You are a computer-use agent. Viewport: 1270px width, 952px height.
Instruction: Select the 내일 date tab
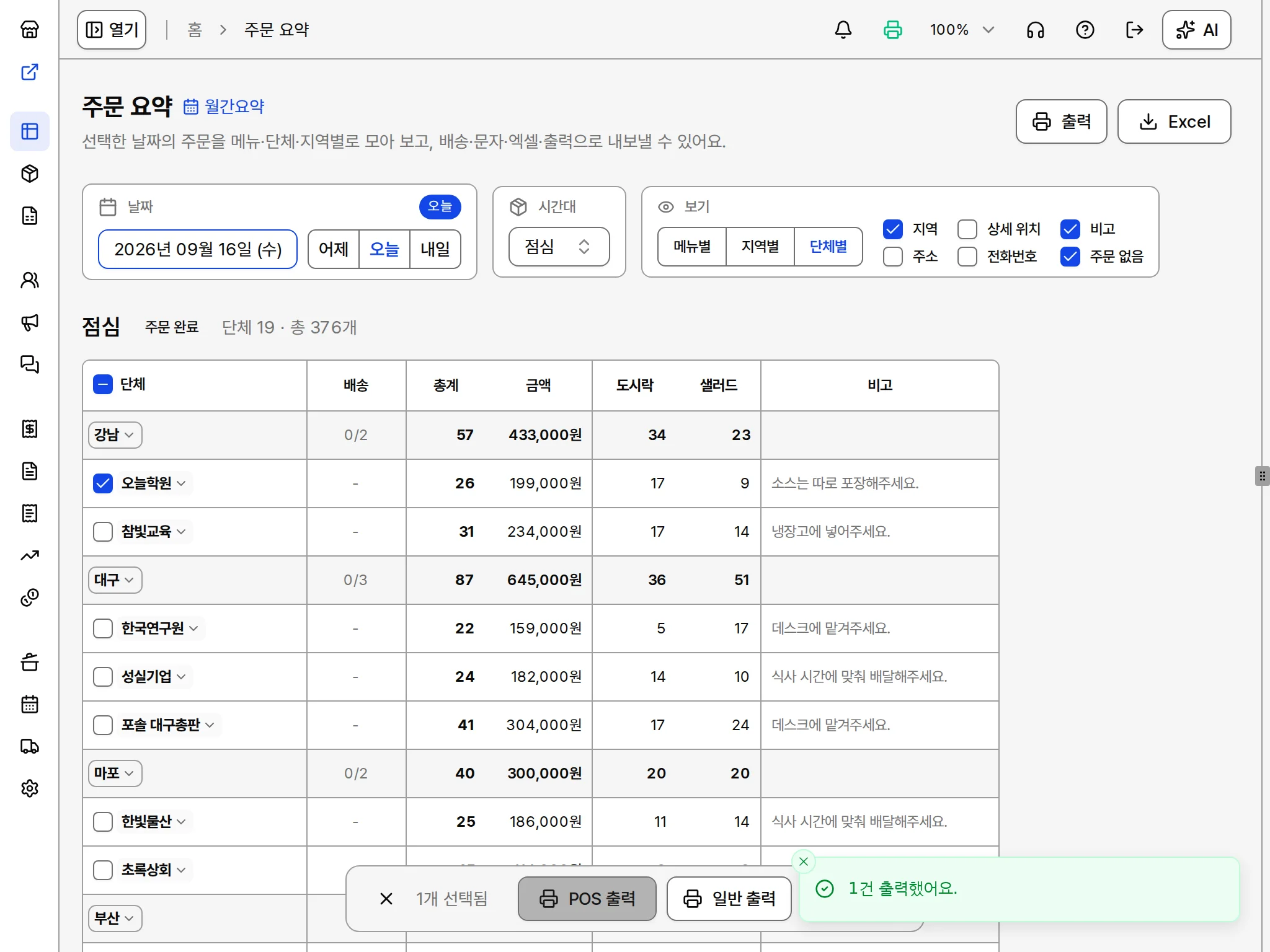(x=435, y=249)
